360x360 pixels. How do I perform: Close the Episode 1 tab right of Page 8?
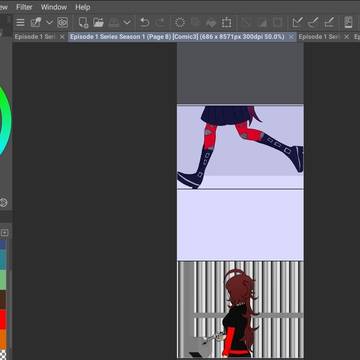346,37
